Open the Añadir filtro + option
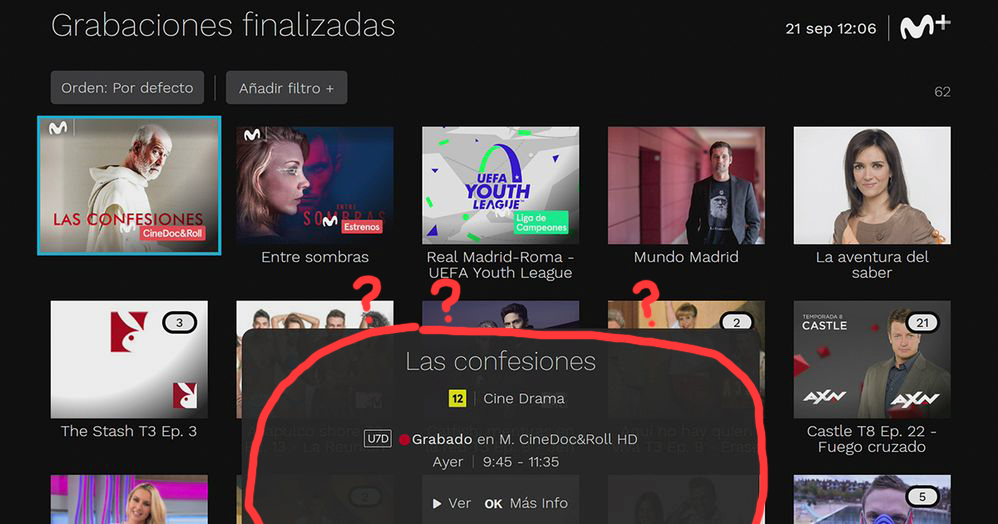998x524 pixels. [286, 87]
